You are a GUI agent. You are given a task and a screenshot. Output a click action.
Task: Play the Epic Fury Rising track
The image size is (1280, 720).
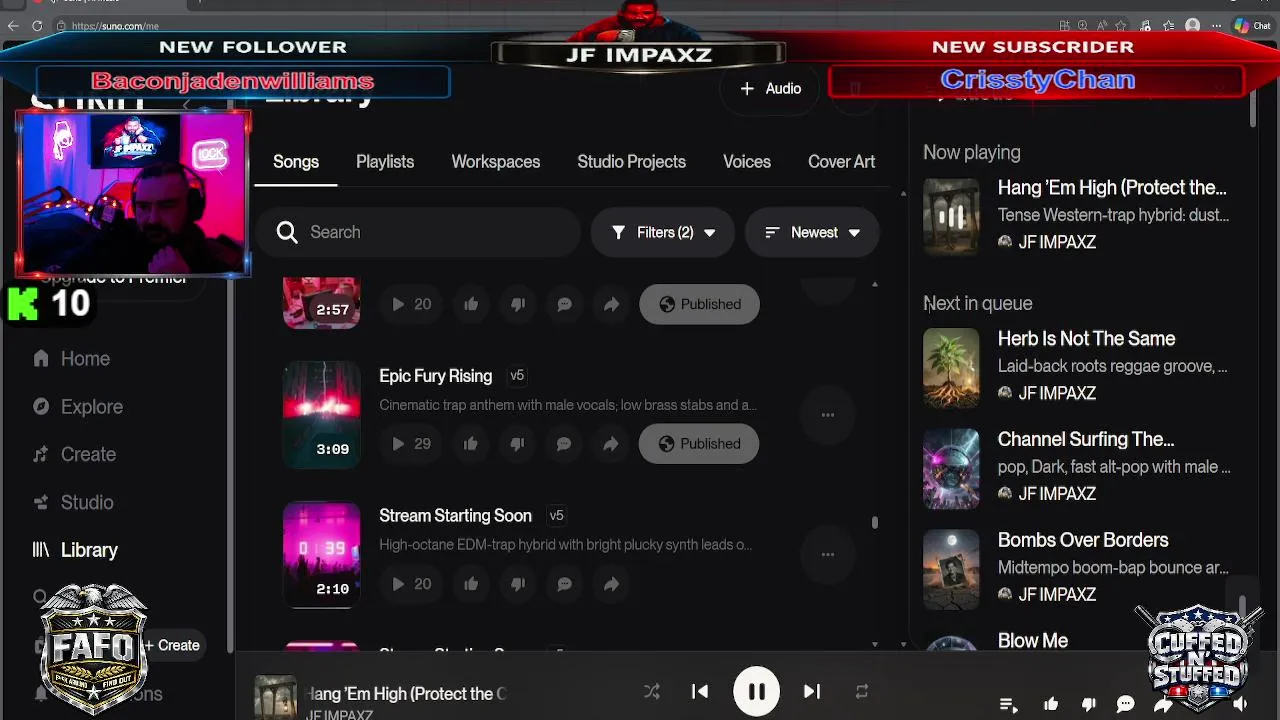point(398,444)
